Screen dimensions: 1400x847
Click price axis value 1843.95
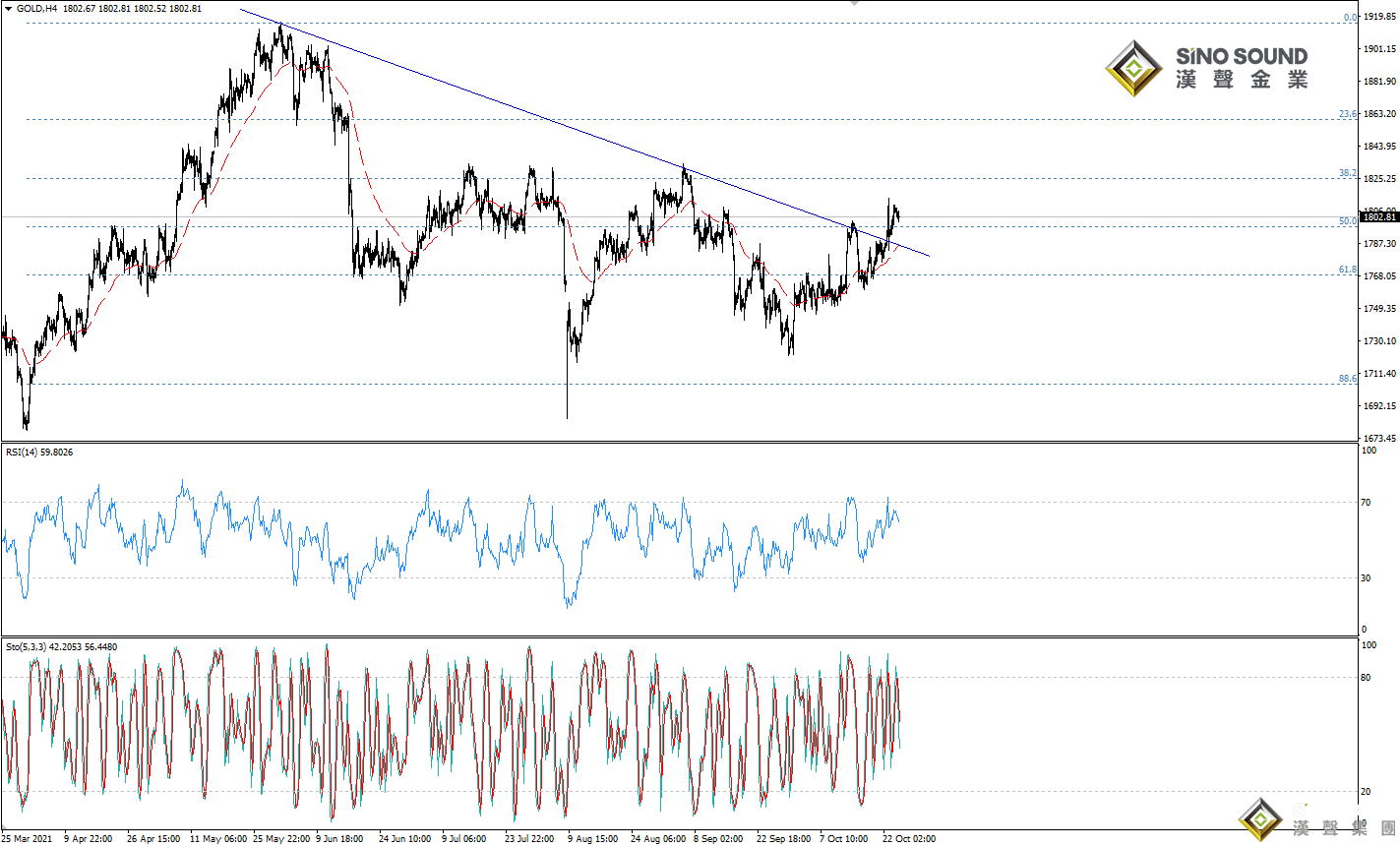[1379, 147]
